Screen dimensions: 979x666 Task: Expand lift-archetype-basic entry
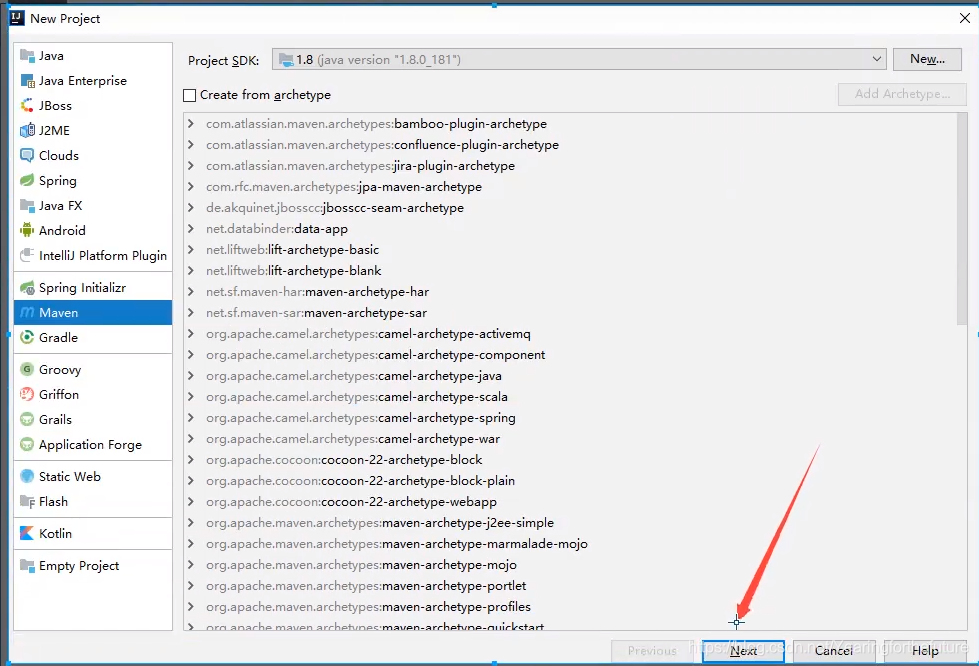(x=191, y=250)
